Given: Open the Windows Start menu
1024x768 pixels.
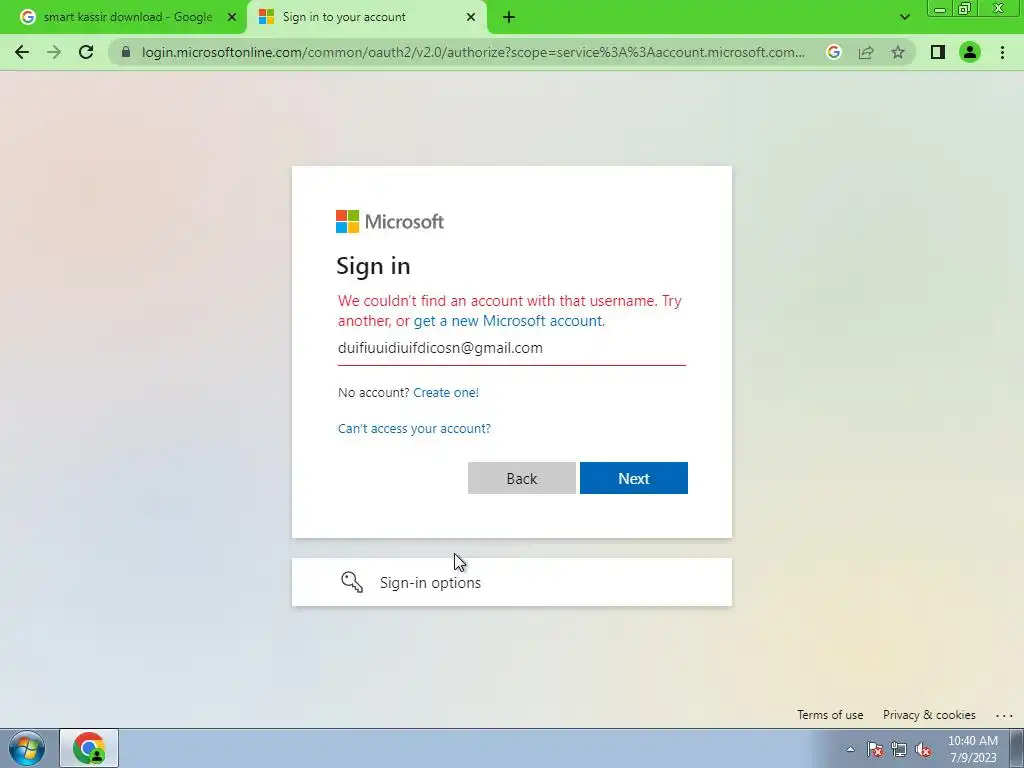Looking at the screenshot, I should pyautogui.click(x=27, y=748).
